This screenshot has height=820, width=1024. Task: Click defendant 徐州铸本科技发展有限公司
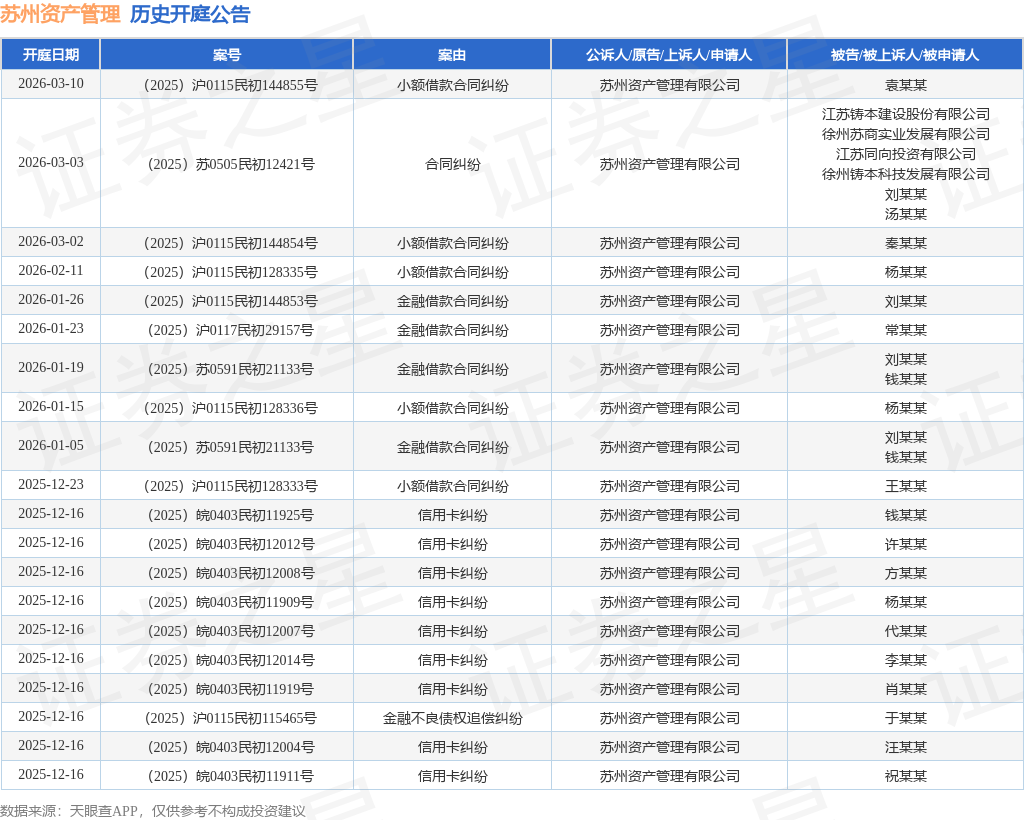[906, 174]
